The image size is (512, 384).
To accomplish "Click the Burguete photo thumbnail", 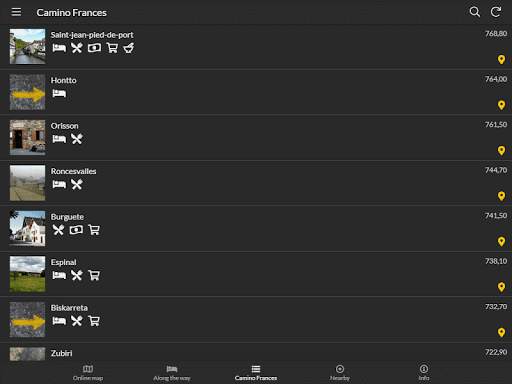I will [27, 228].
